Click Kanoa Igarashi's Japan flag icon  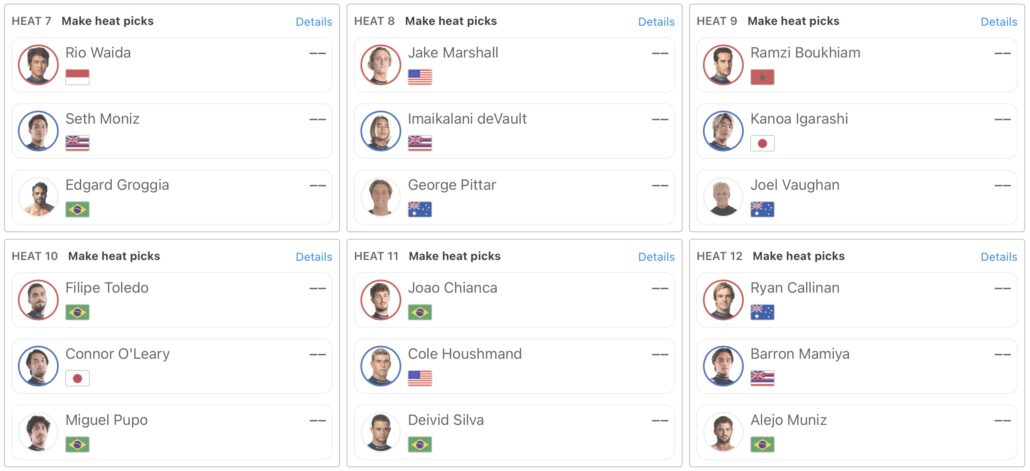763,143
